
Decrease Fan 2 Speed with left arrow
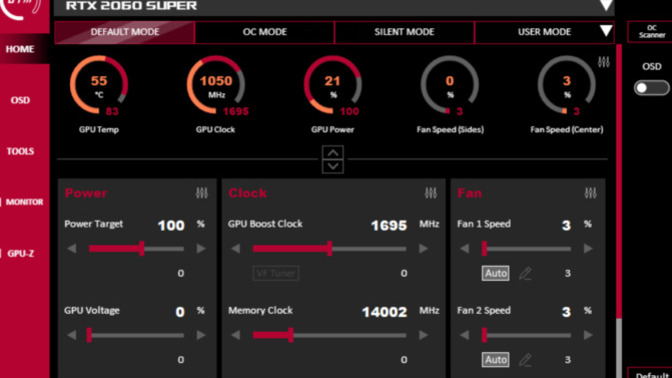coord(465,335)
